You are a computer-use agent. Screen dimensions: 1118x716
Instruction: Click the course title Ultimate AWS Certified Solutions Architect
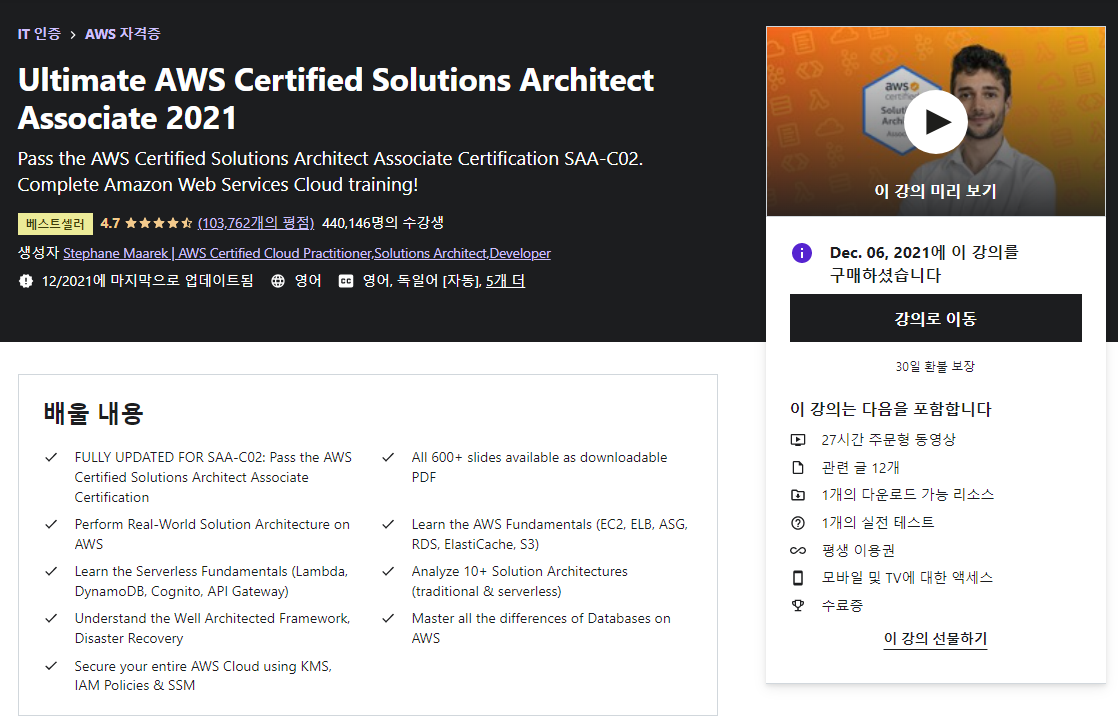click(336, 99)
